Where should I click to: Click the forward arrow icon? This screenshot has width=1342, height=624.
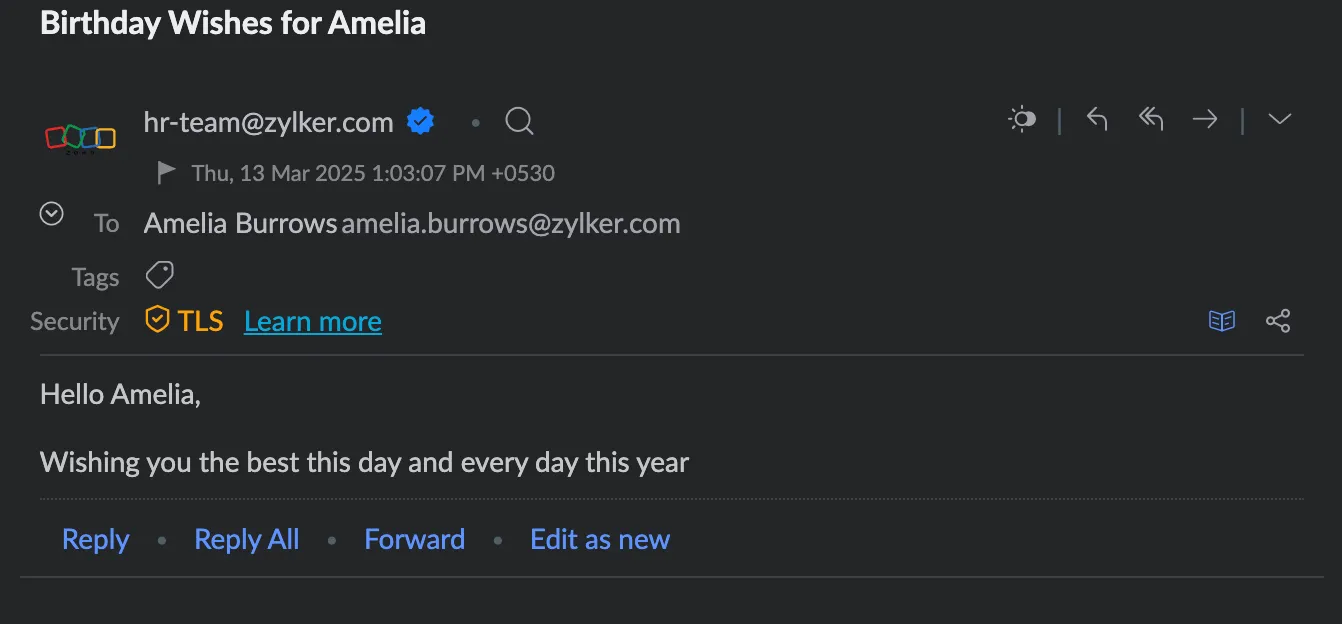[x=1205, y=119]
